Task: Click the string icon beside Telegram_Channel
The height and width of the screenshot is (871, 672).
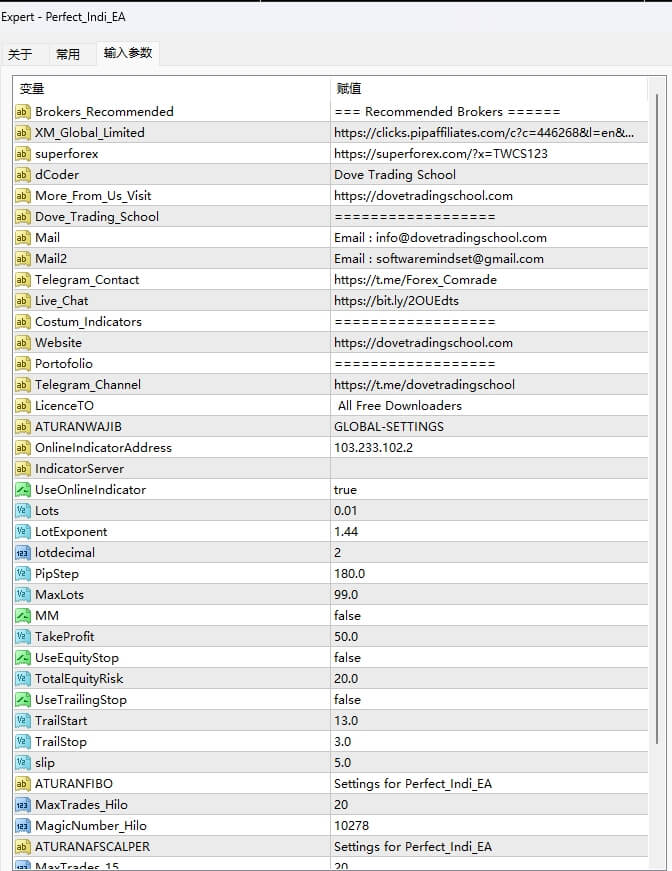Action: [x=23, y=385]
